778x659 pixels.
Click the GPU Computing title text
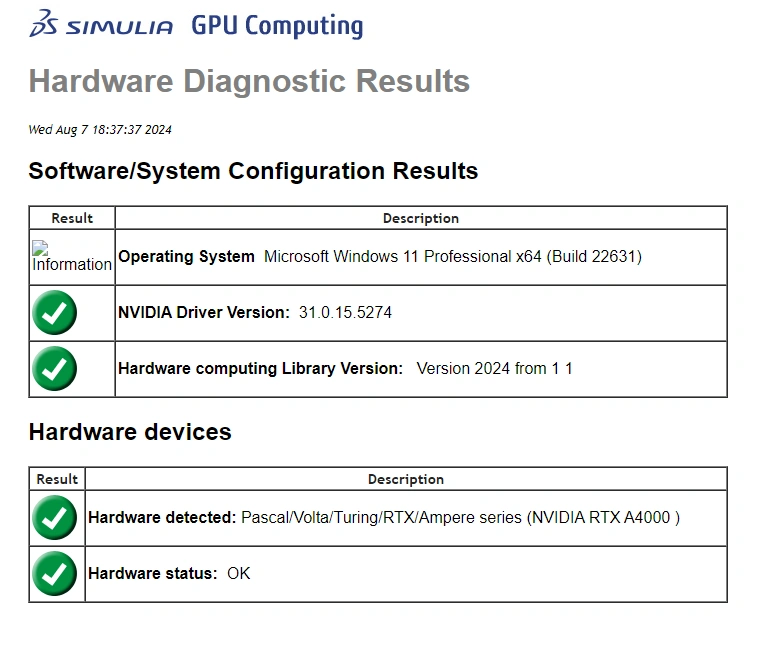[277, 26]
